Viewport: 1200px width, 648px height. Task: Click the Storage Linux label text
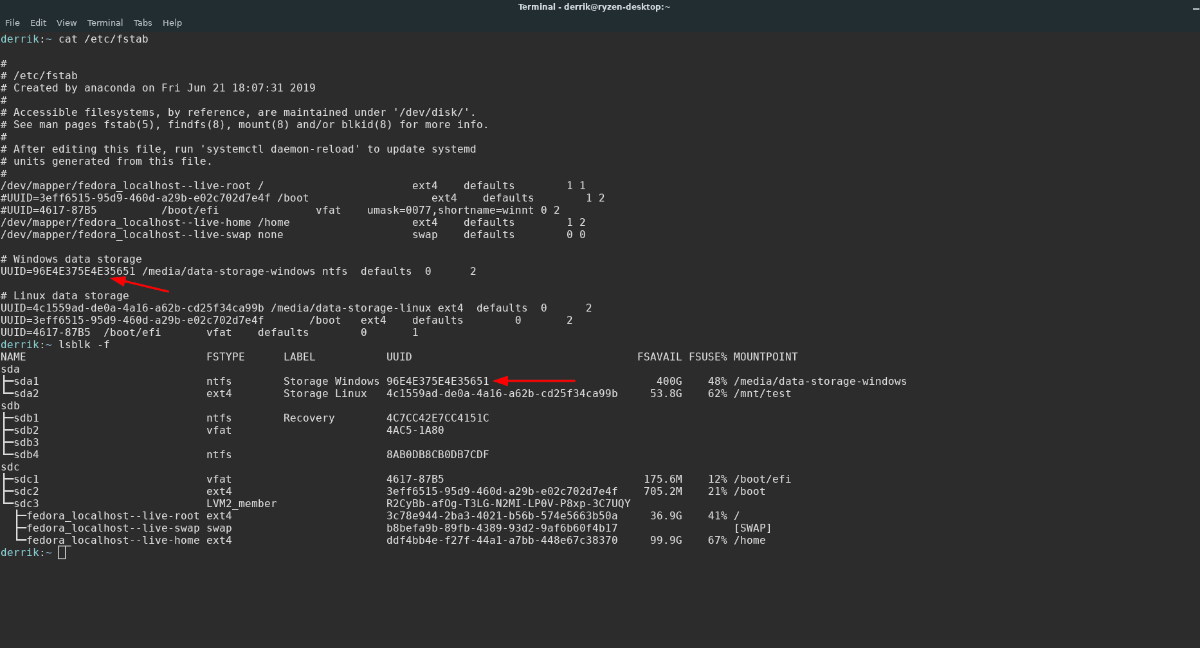pos(325,393)
